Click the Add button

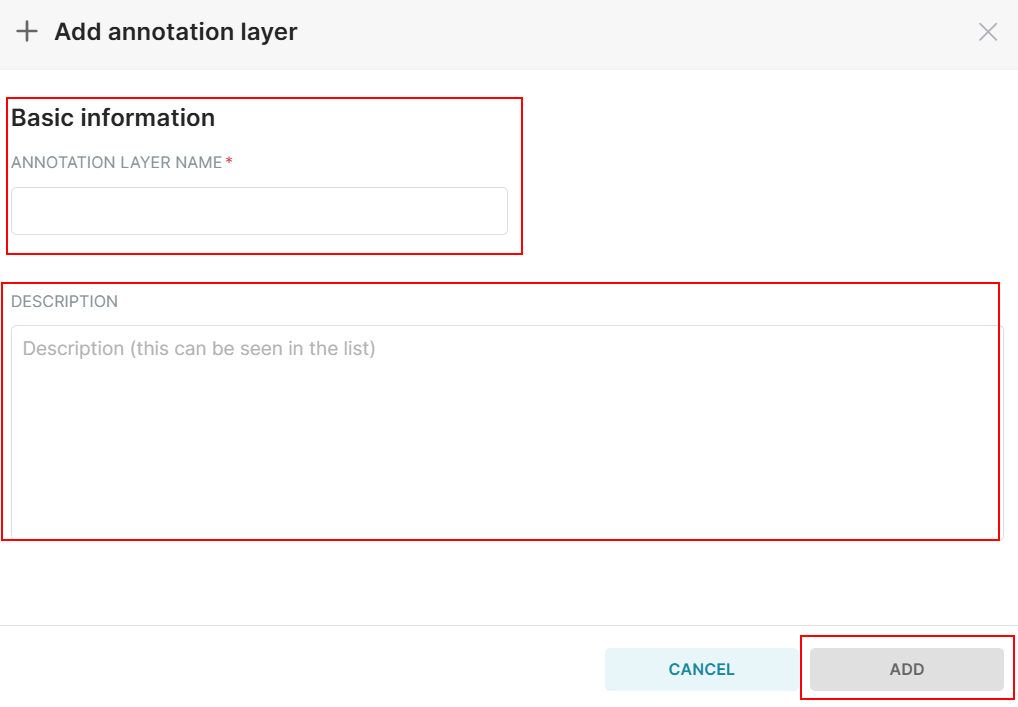906,669
